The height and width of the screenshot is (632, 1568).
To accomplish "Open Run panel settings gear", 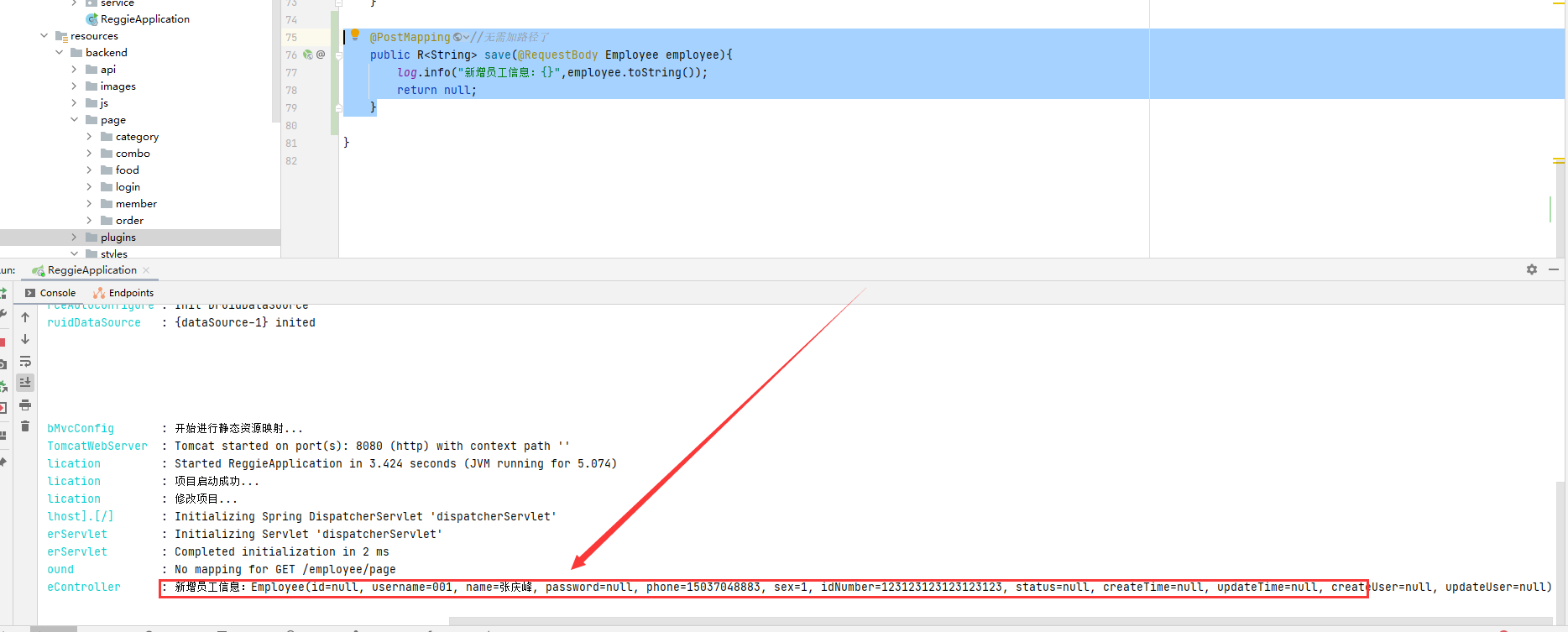I will pos(1532,269).
